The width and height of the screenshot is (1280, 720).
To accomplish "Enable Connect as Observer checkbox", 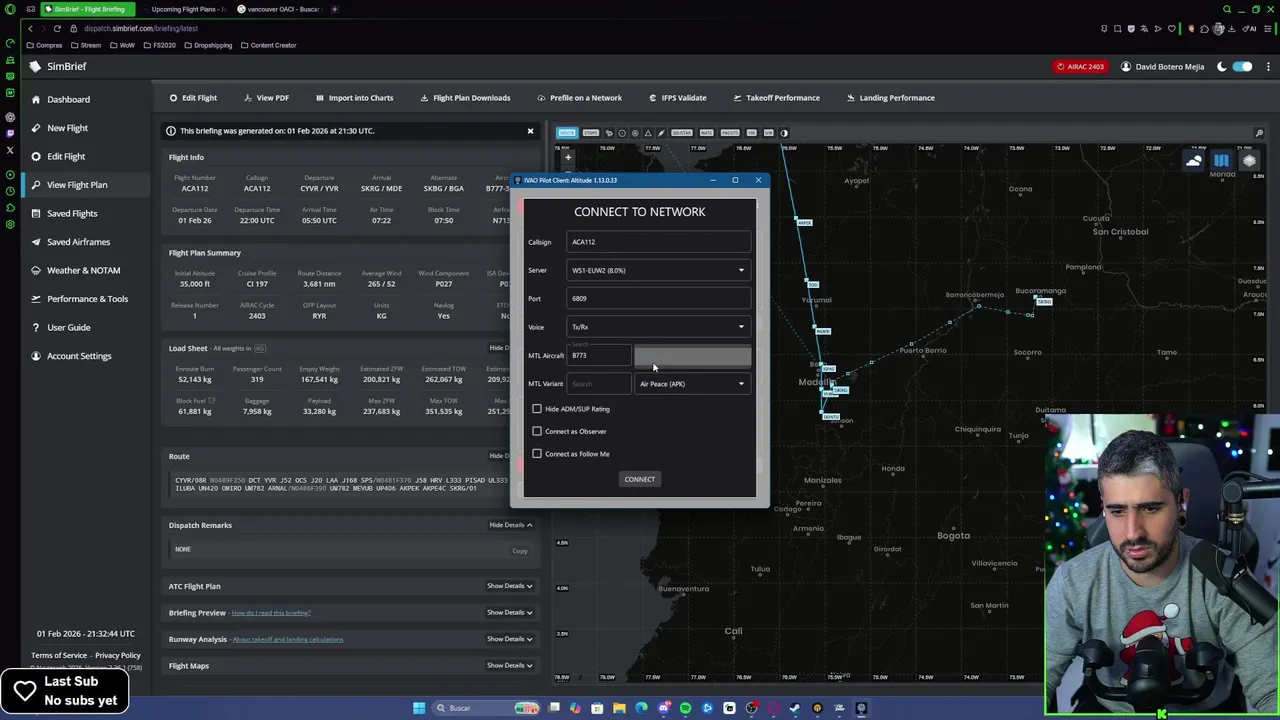I will pyautogui.click(x=537, y=431).
